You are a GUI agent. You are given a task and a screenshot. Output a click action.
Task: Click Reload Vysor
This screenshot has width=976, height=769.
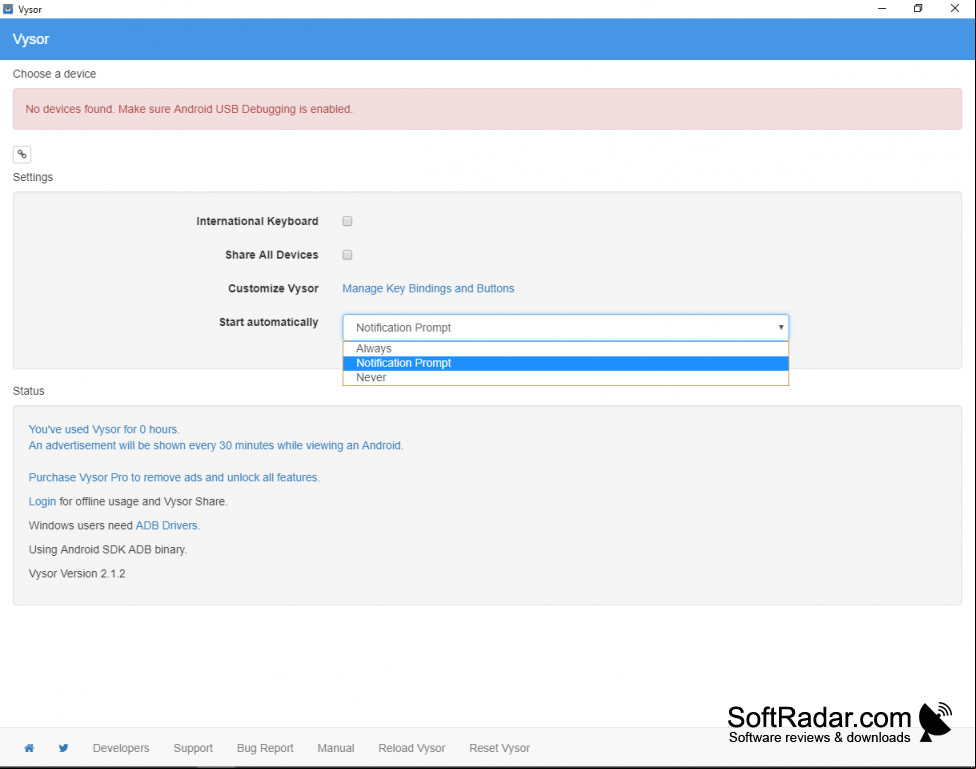[411, 748]
